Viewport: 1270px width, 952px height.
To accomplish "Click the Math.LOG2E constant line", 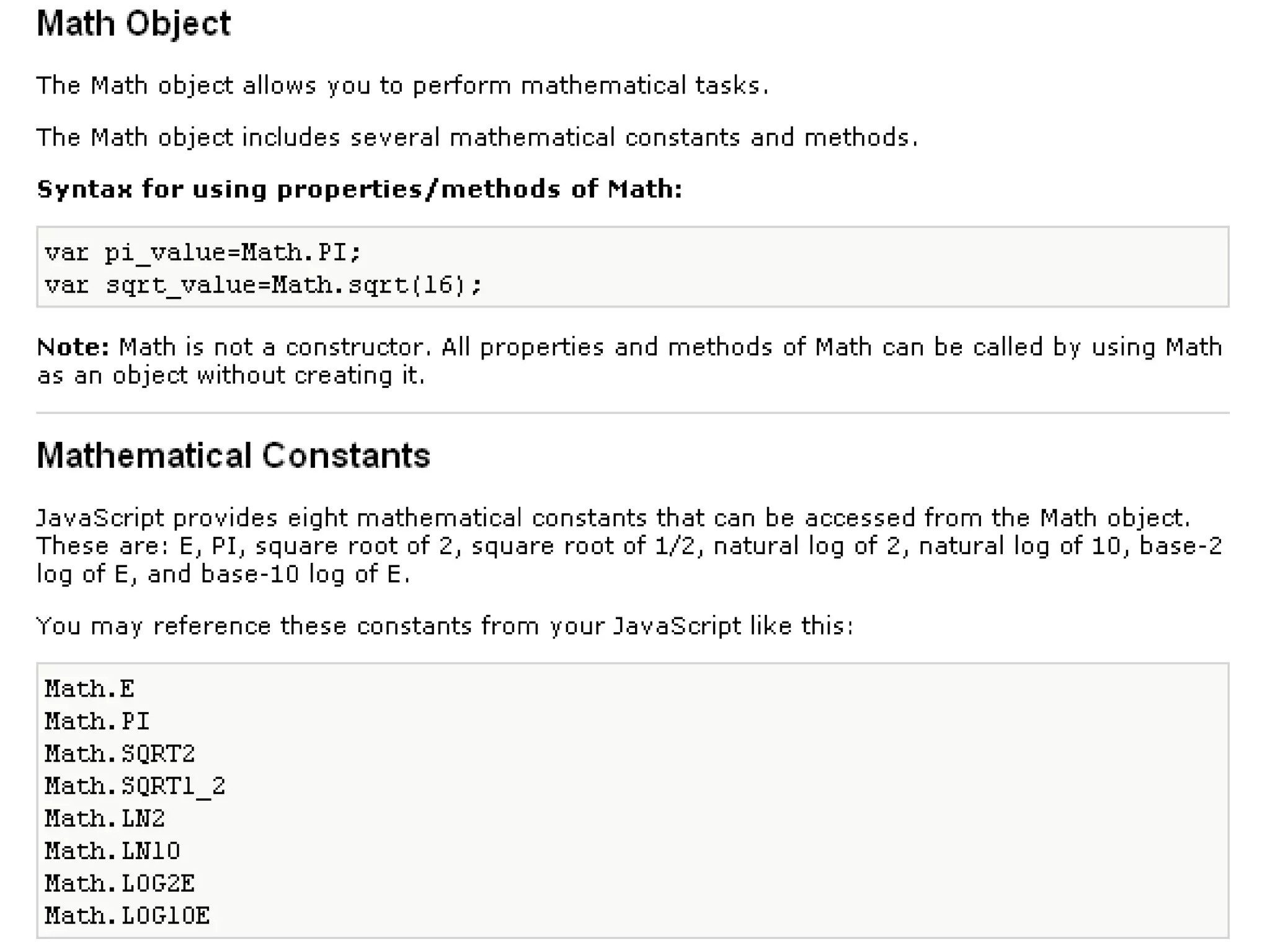I will point(120,883).
